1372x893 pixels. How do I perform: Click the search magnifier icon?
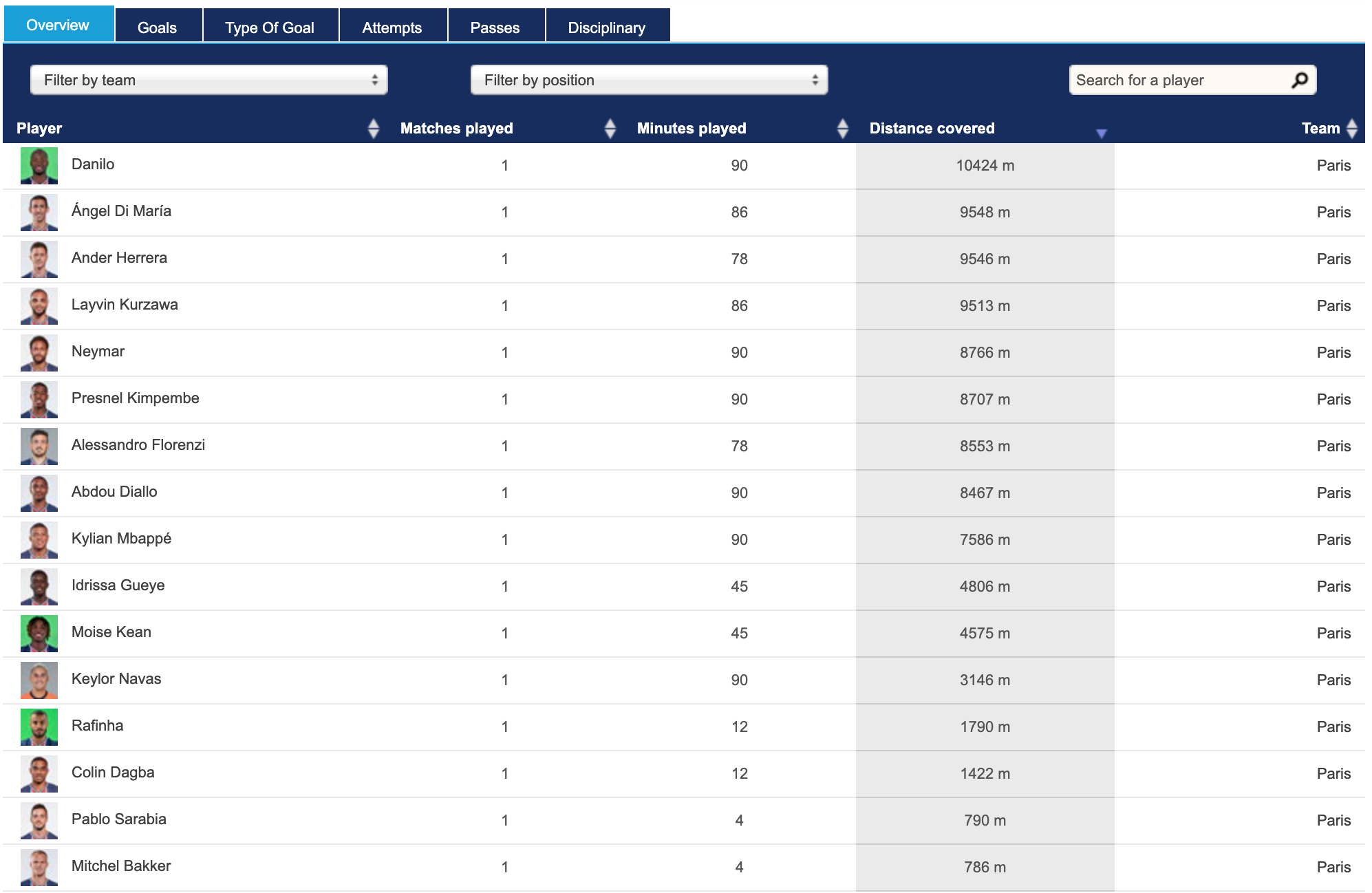point(1299,80)
